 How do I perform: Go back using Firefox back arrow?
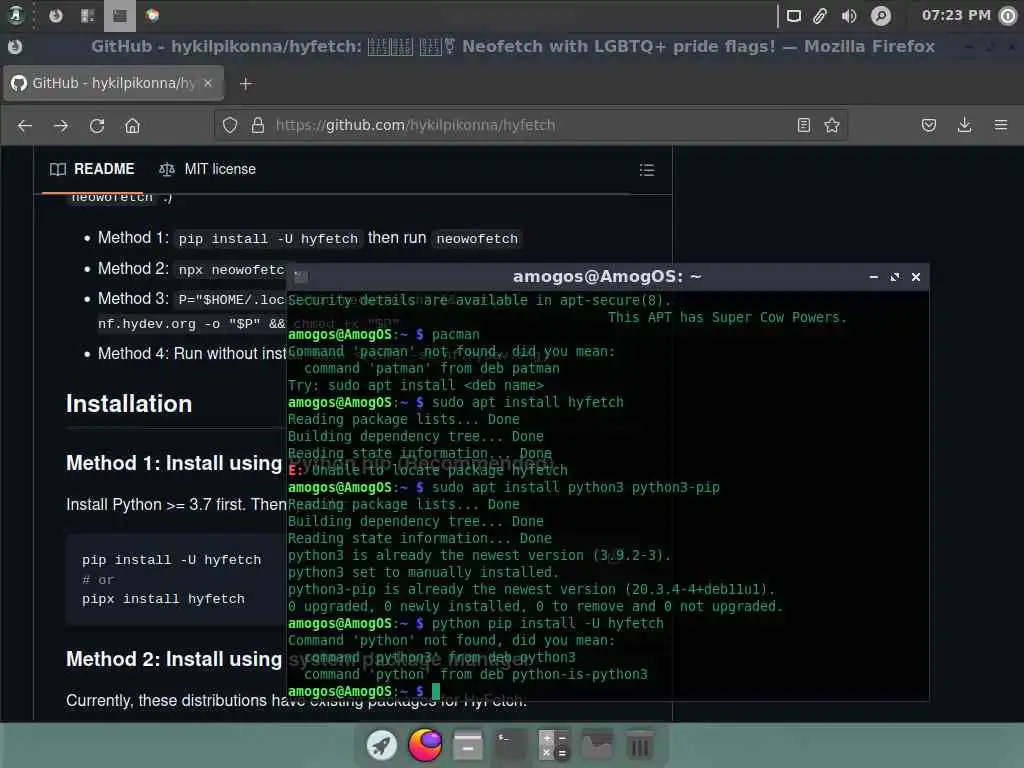25,125
